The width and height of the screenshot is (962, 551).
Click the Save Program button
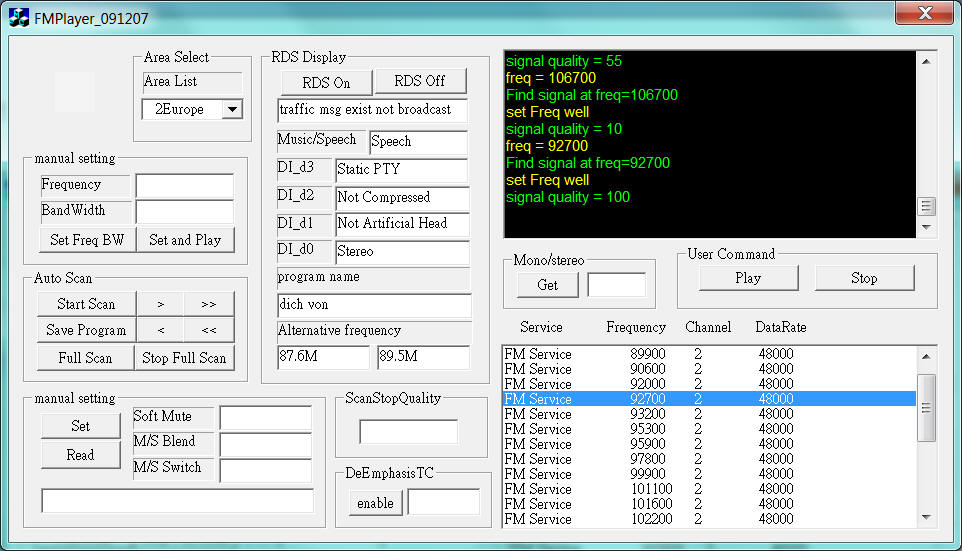87,330
